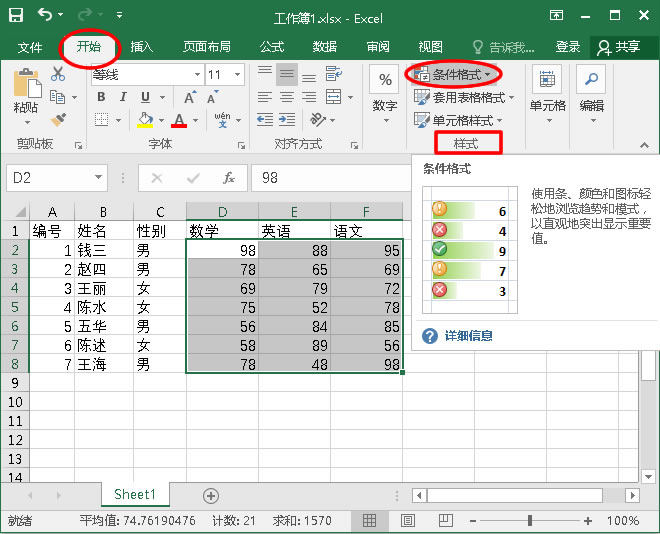The width and height of the screenshot is (660, 534).
Task: Open 套用表格格式 menu
Action: (x=464, y=98)
